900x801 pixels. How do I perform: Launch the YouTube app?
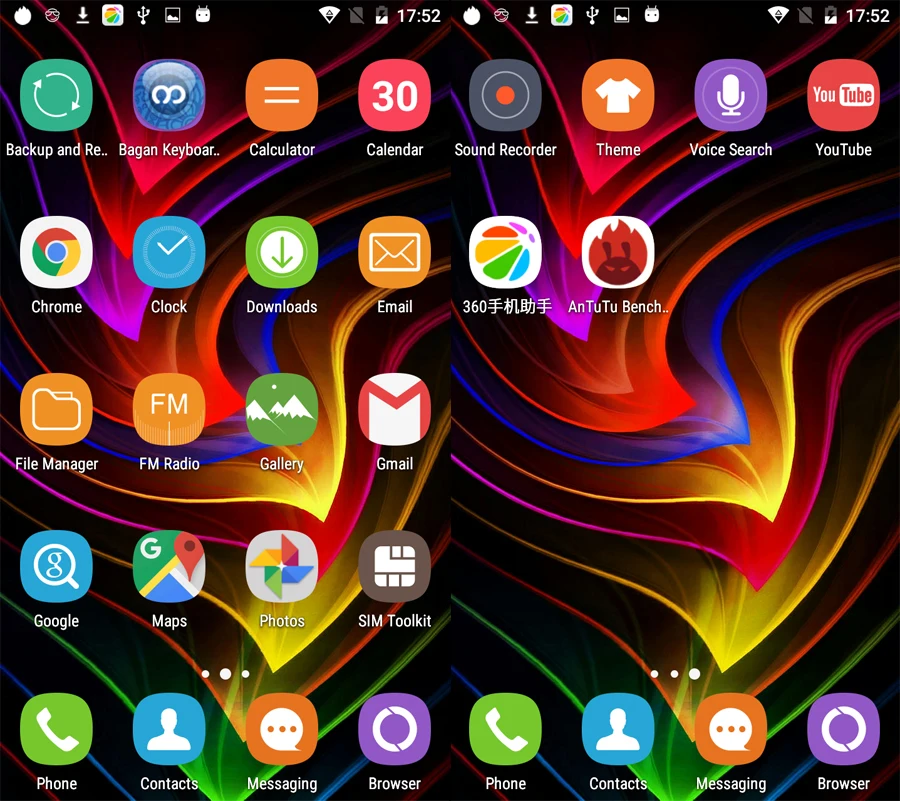tap(843, 95)
